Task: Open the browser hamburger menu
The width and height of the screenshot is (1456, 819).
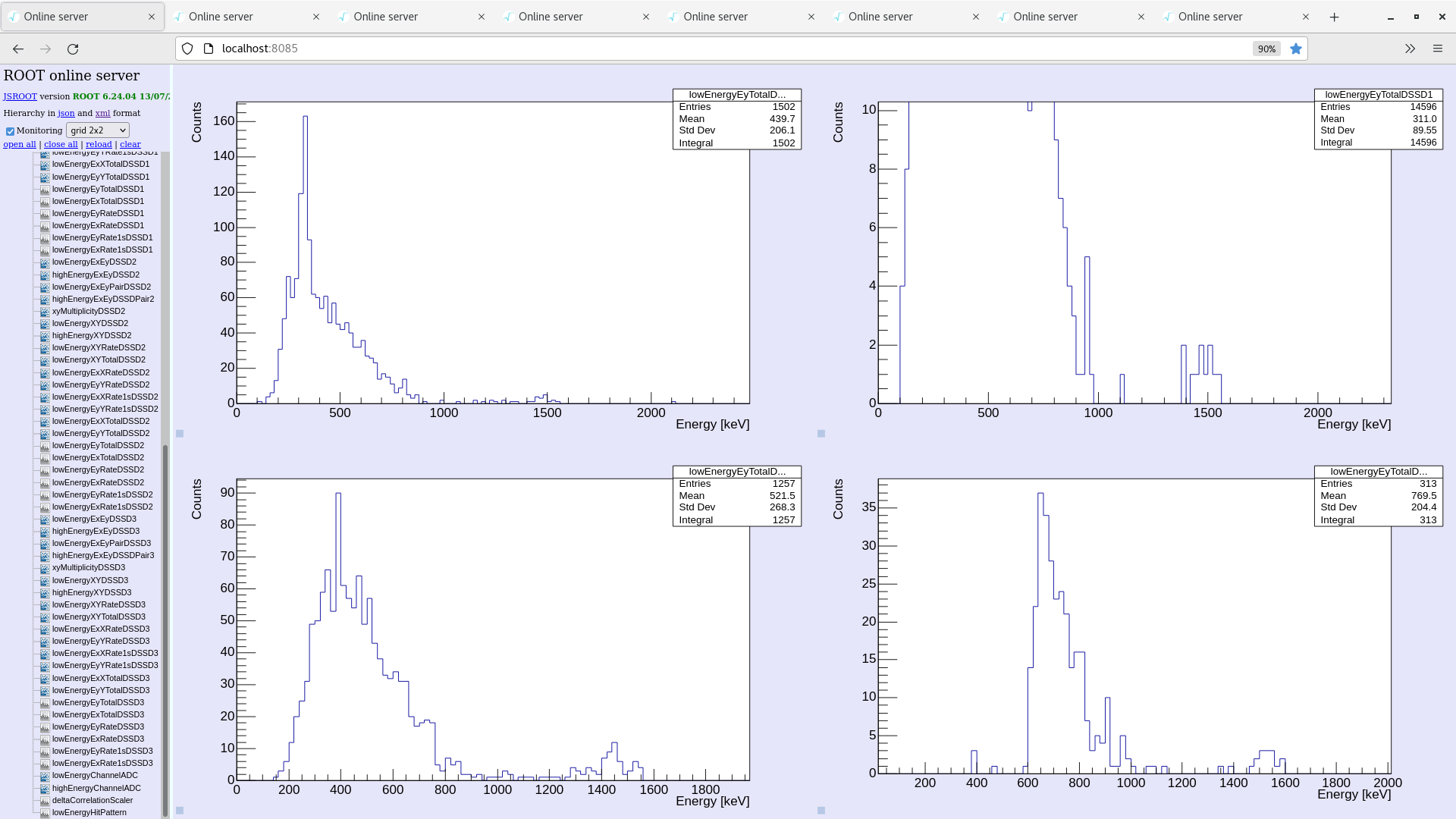Action: tap(1438, 49)
